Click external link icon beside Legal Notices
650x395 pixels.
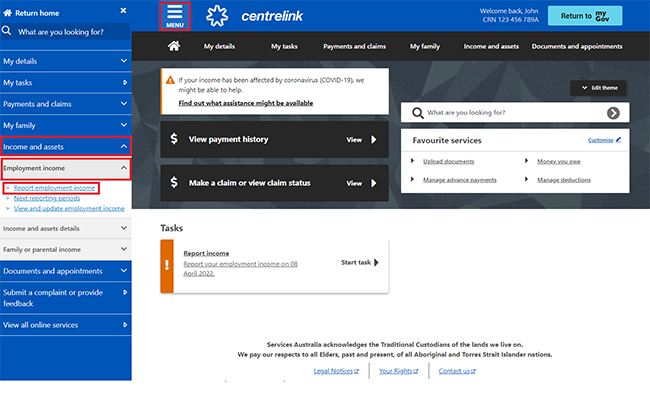(x=357, y=371)
